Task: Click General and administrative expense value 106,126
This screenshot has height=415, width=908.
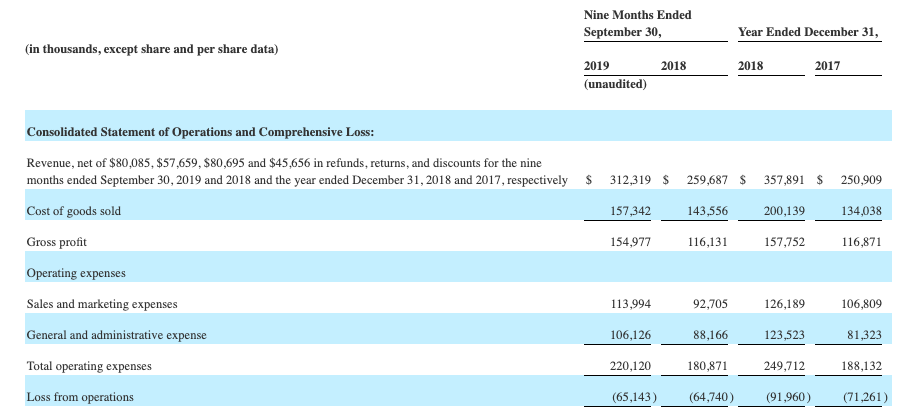Action: tap(630, 335)
